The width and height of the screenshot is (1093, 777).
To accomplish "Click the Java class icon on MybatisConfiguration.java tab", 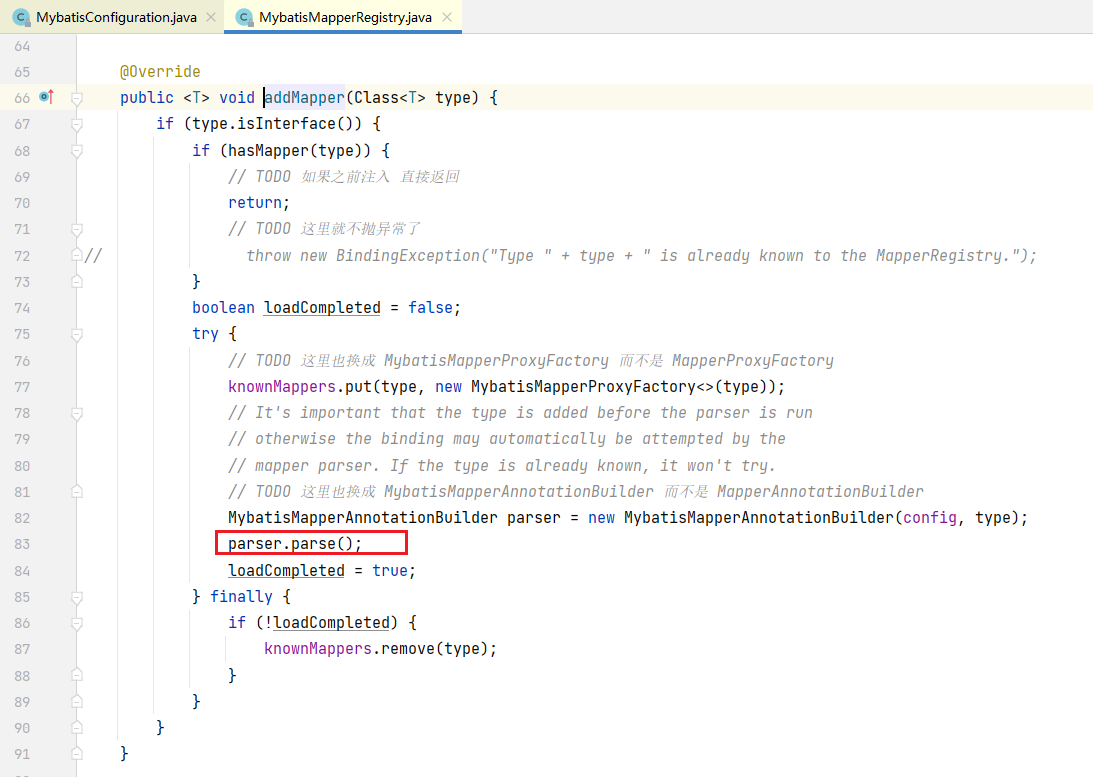I will click(20, 18).
